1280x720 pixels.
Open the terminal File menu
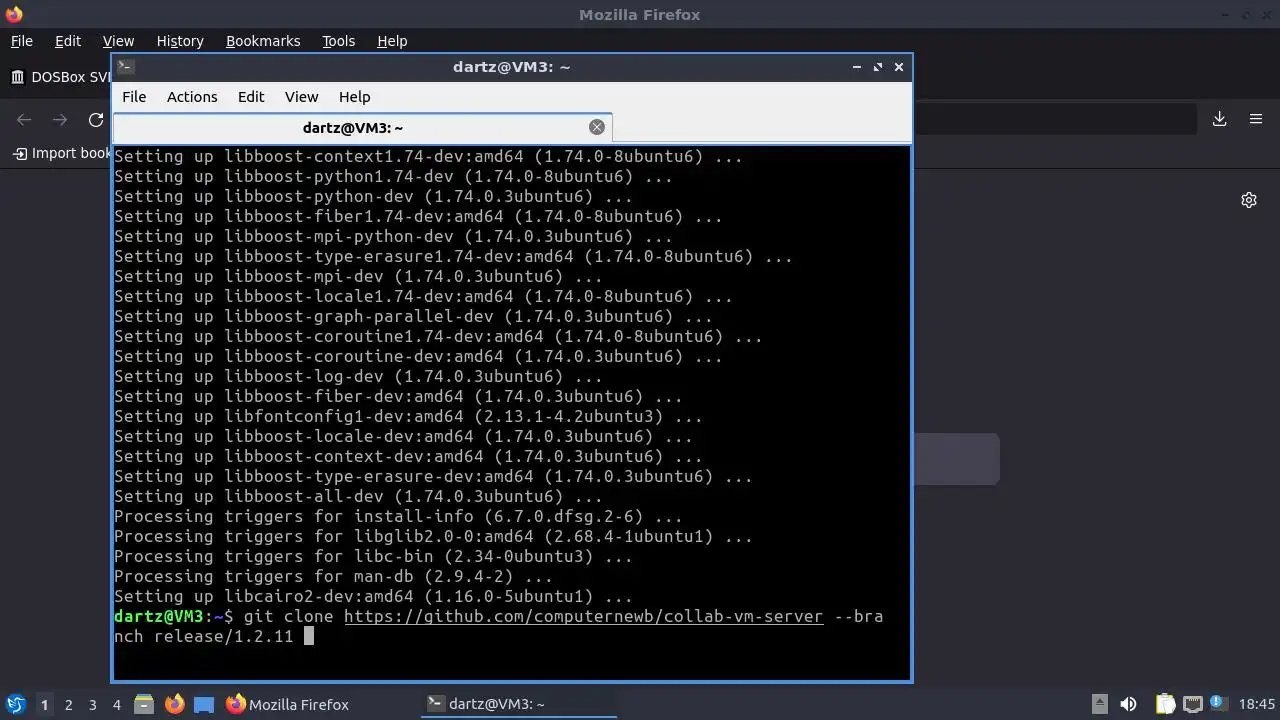pos(134,97)
